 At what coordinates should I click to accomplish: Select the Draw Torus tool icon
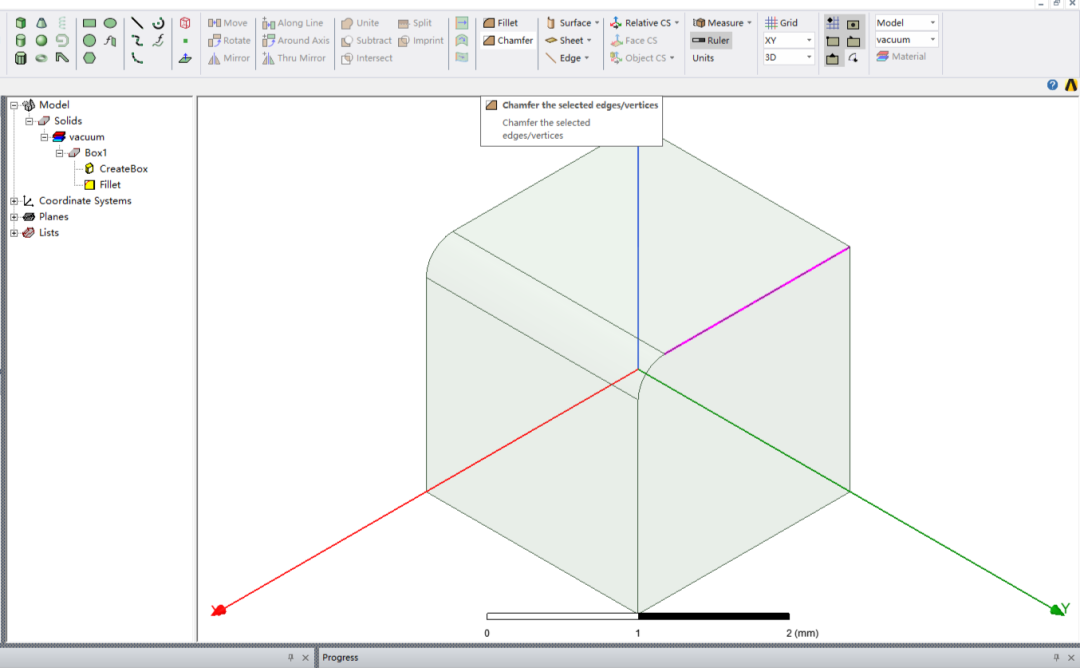pyautogui.click(x=41, y=58)
